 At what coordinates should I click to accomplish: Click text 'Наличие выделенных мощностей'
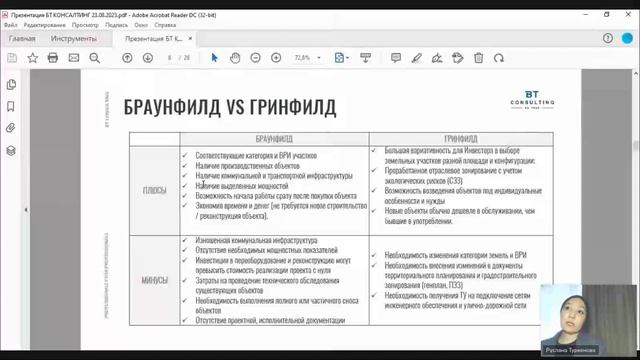point(242,186)
